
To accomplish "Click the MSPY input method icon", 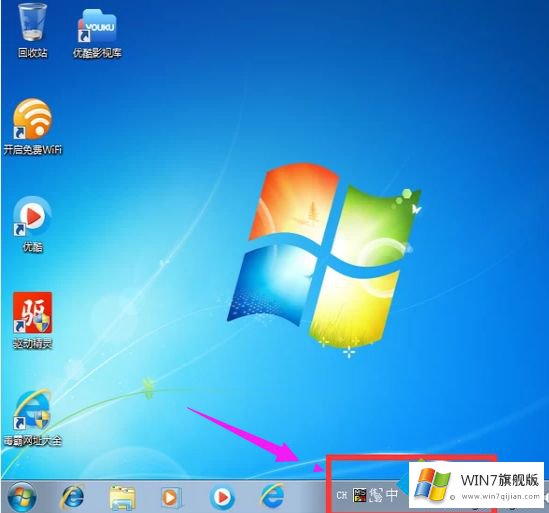I will pyautogui.click(x=360, y=495).
